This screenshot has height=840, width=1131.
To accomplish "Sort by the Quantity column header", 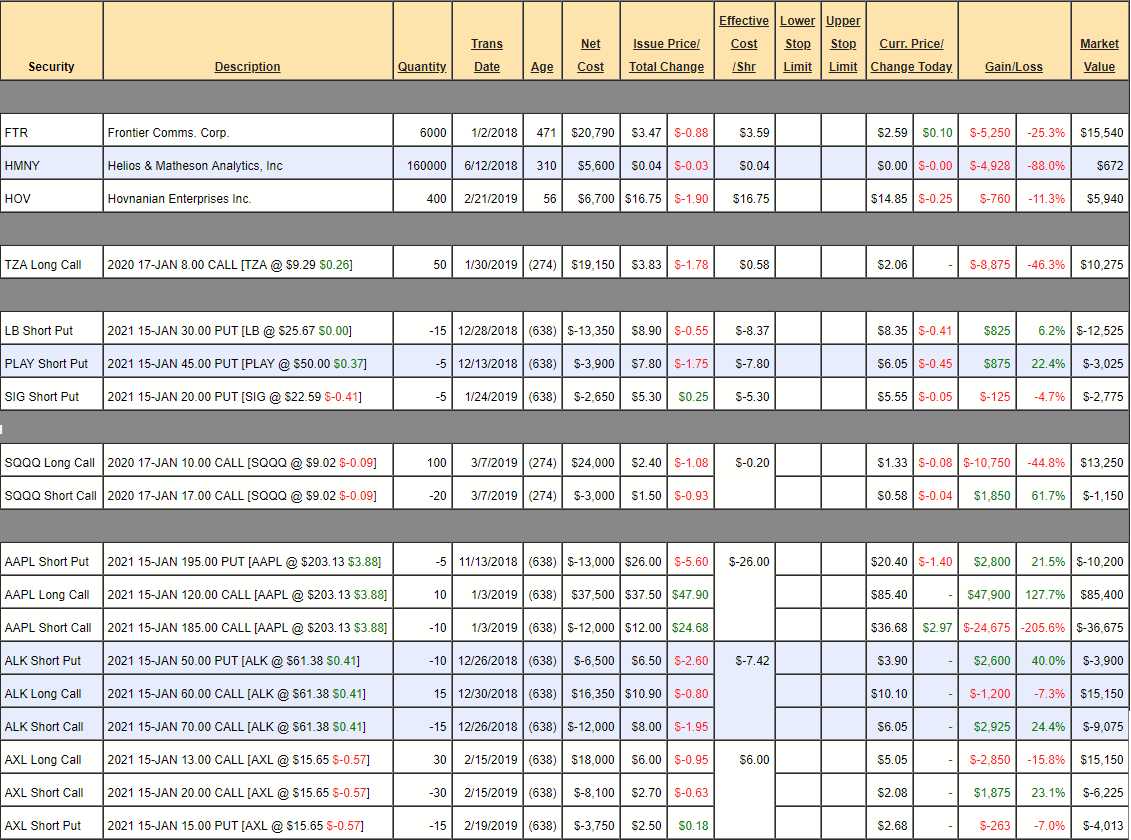I will 422,67.
